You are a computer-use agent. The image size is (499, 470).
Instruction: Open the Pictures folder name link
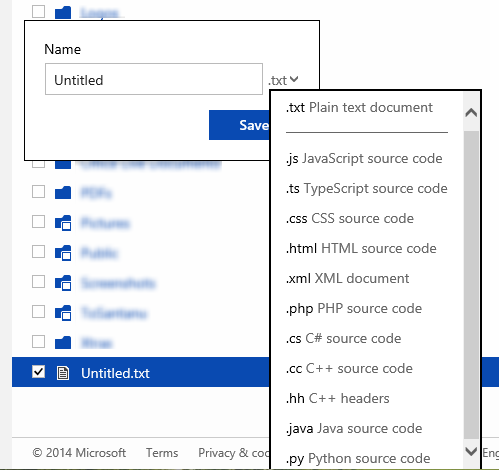coord(105,223)
